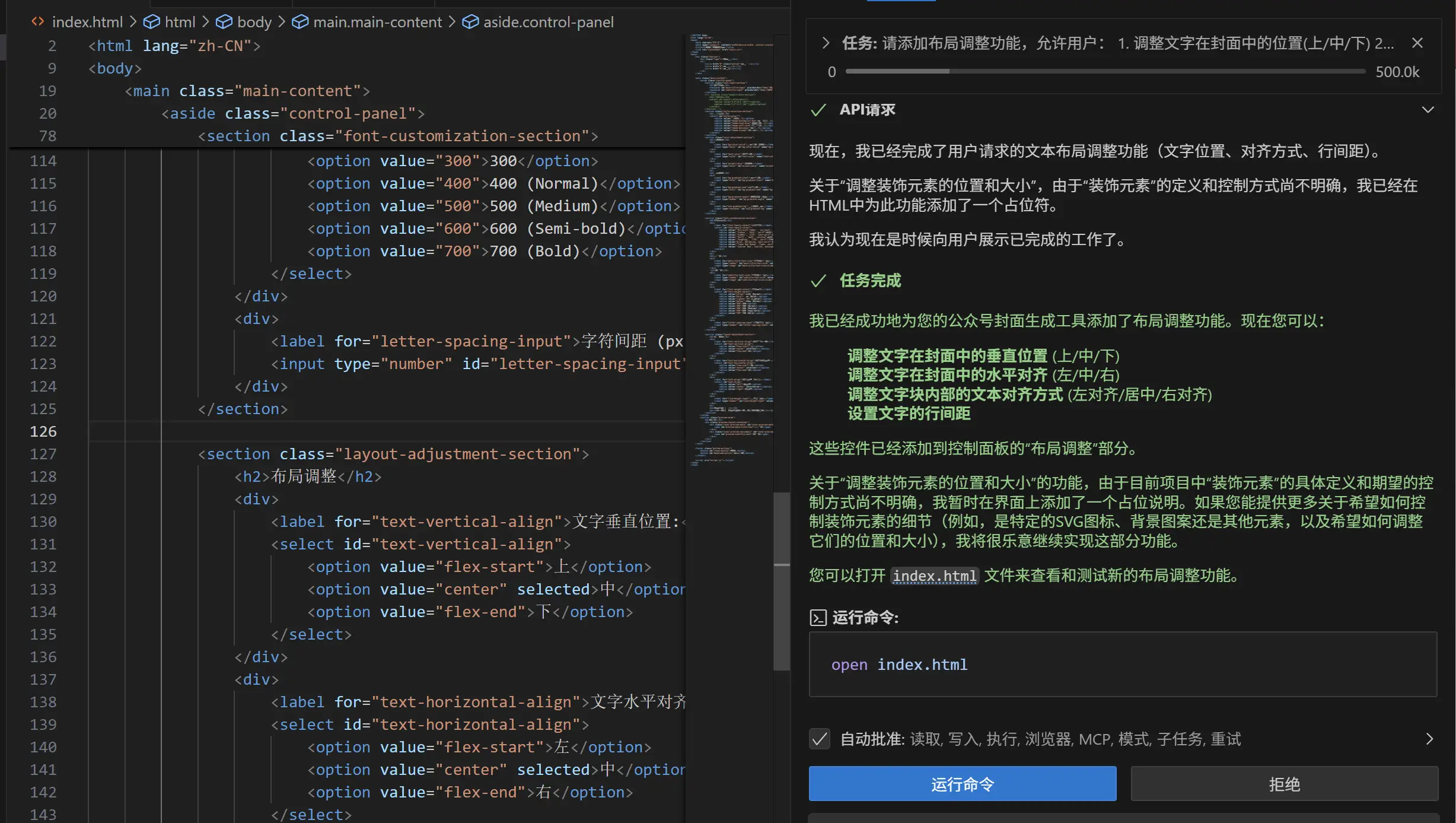The width and height of the screenshot is (1456, 823).
Task: Click the index.html breadcrumb file icon
Action: point(37,22)
